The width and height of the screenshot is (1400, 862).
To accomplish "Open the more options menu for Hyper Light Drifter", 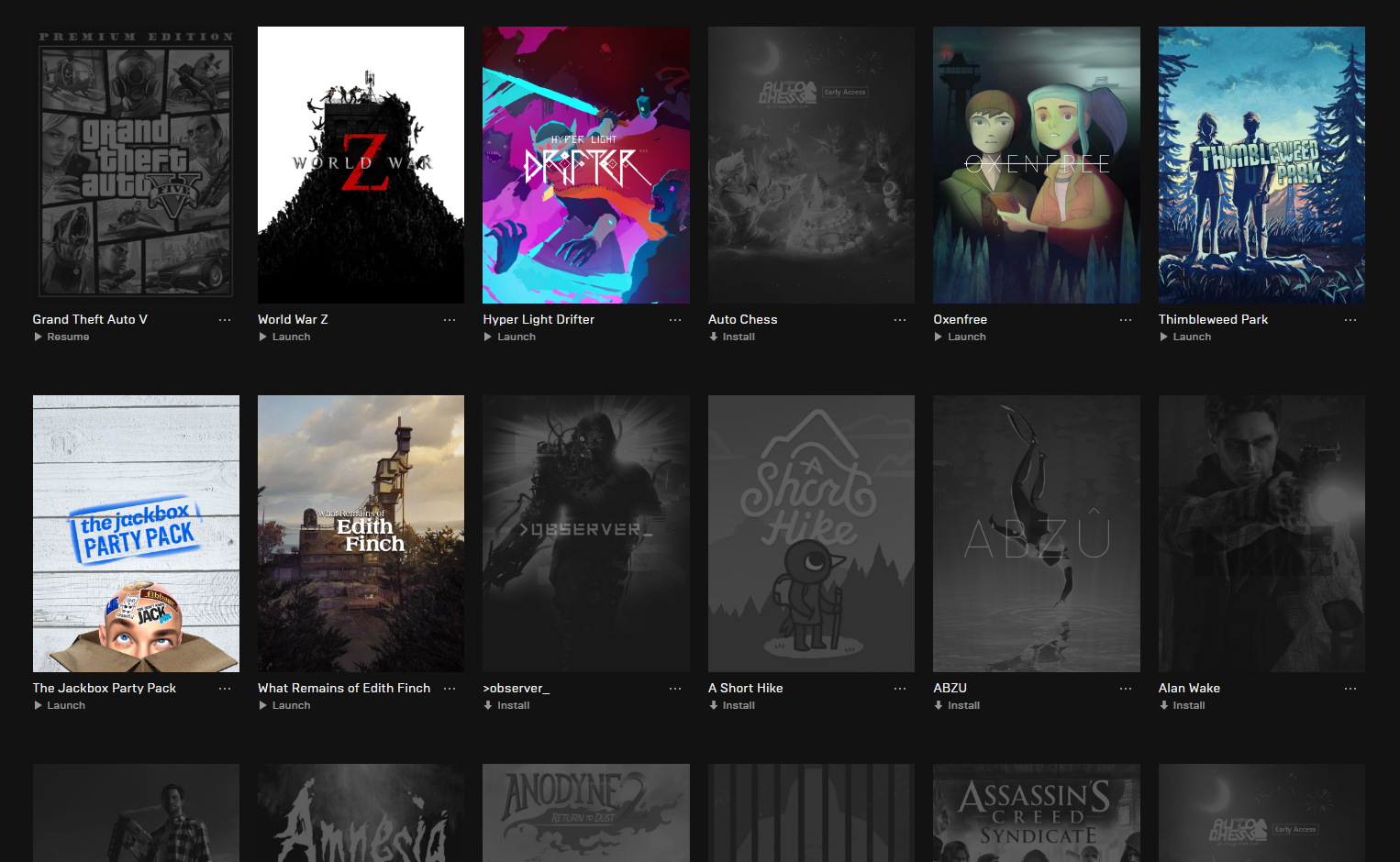I will tap(675, 320).
